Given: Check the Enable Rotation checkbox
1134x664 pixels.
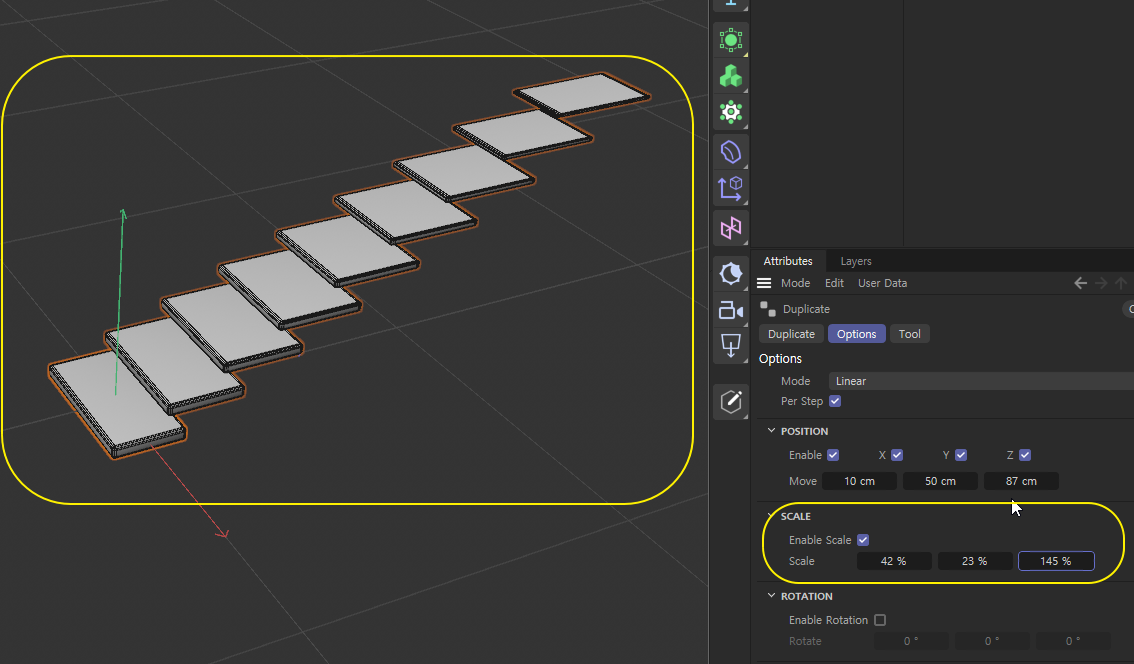Looking at the screenshot, I should coord(880,620).
